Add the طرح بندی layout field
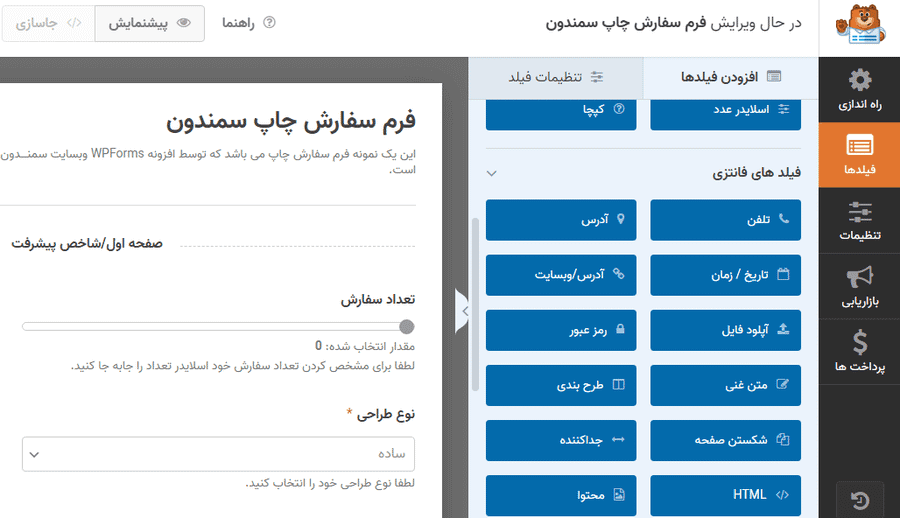This screenshot has width=900, height=518. [561, 385]
